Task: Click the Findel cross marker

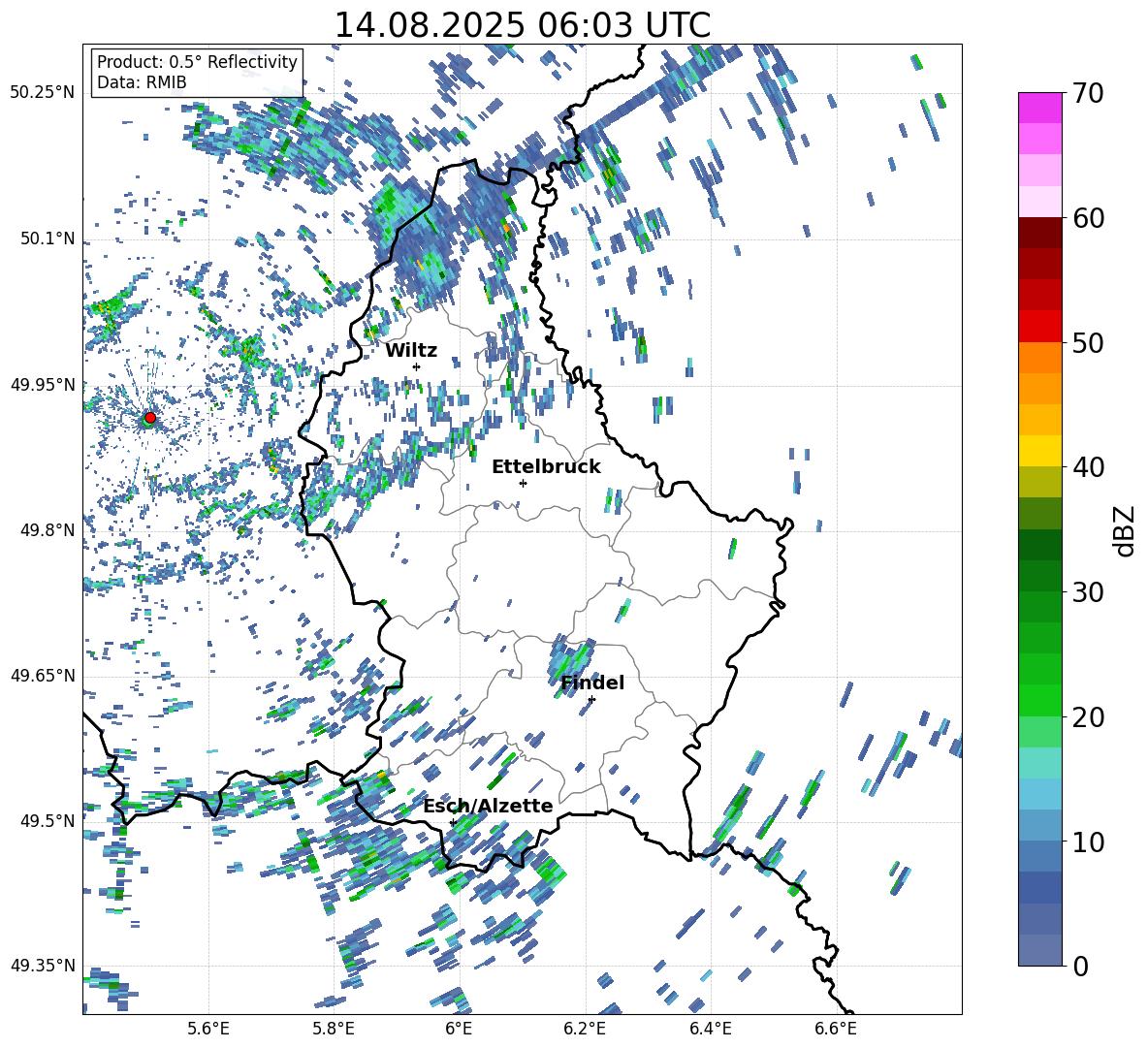Action: (591, 700)
